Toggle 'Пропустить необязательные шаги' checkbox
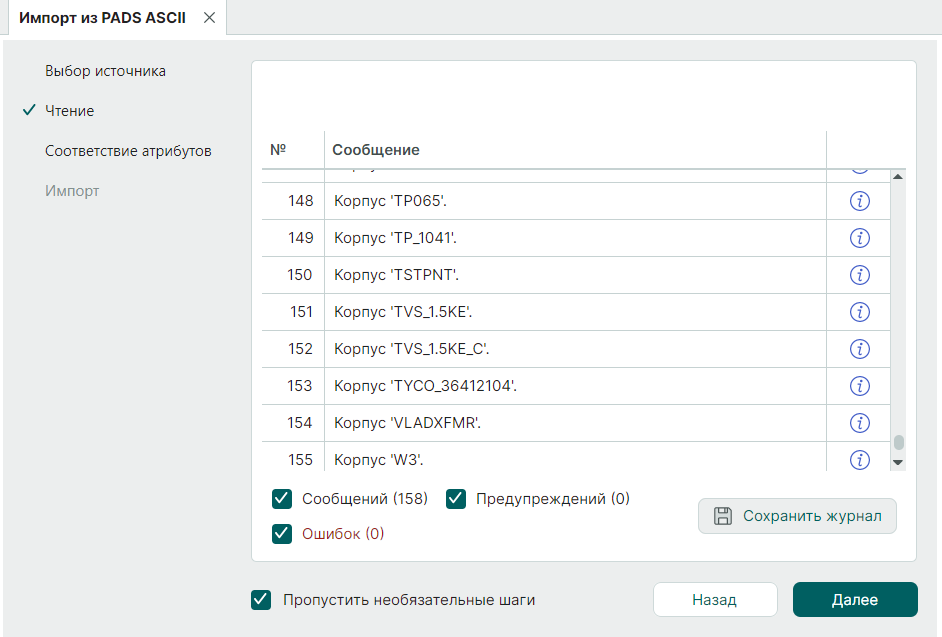 [x=262, y=600]
